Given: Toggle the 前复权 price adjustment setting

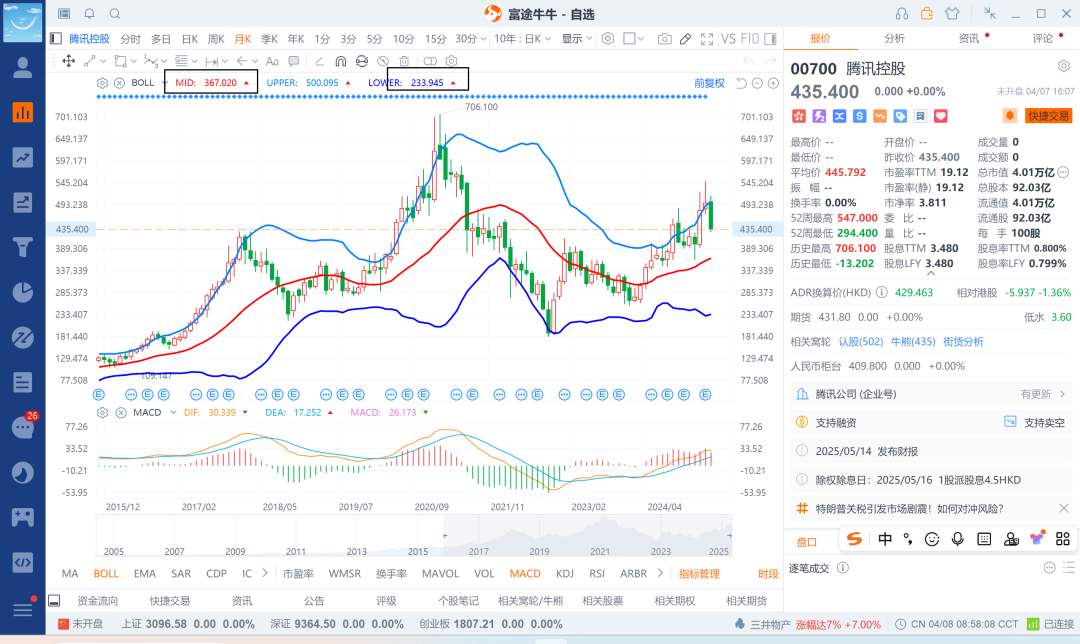Looking at the screenshot, I should [709, 83].
